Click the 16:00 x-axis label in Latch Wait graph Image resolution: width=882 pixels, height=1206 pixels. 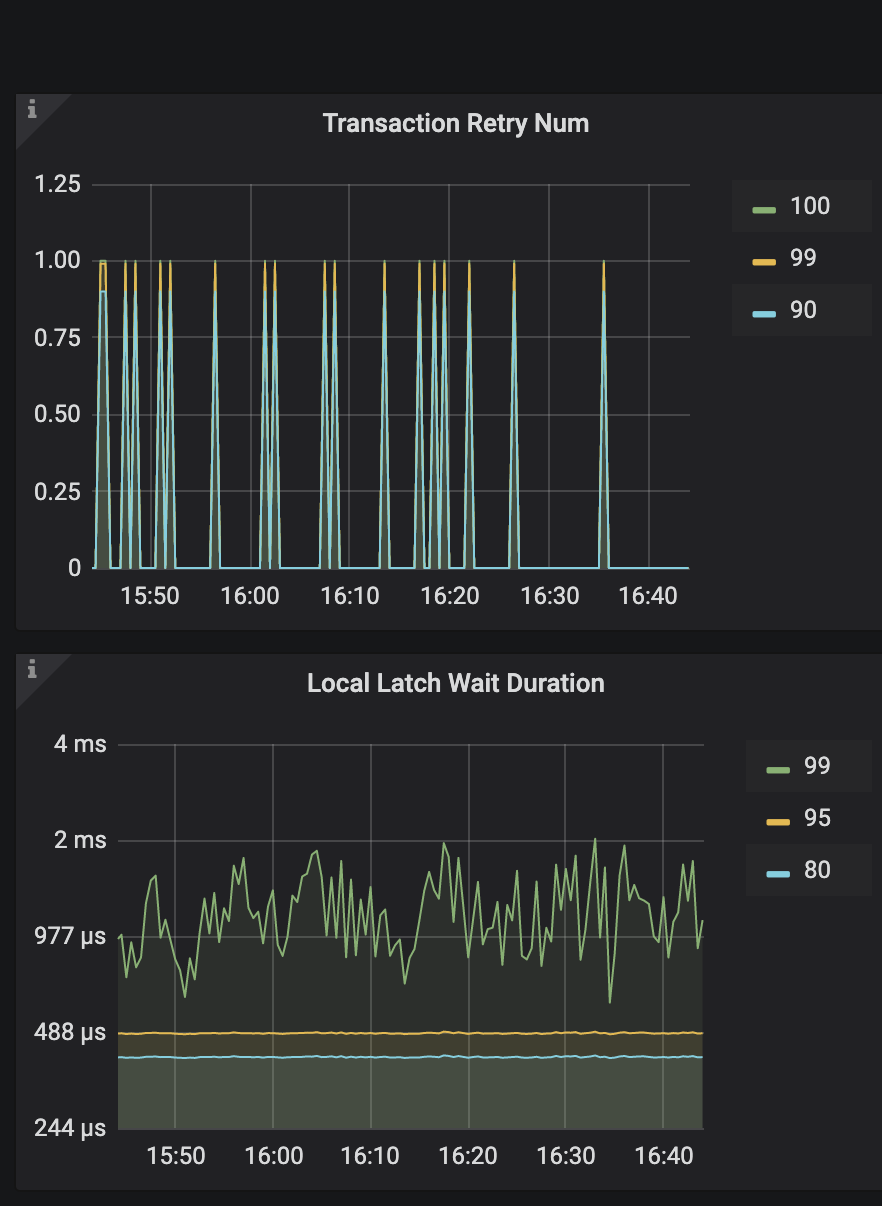click(x=273, y=1156)
